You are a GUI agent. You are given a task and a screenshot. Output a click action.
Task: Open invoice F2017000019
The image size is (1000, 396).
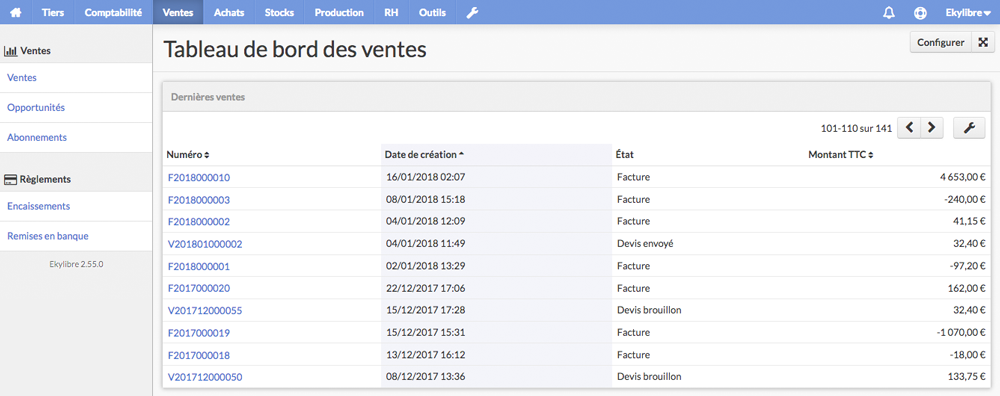(198, 333)
